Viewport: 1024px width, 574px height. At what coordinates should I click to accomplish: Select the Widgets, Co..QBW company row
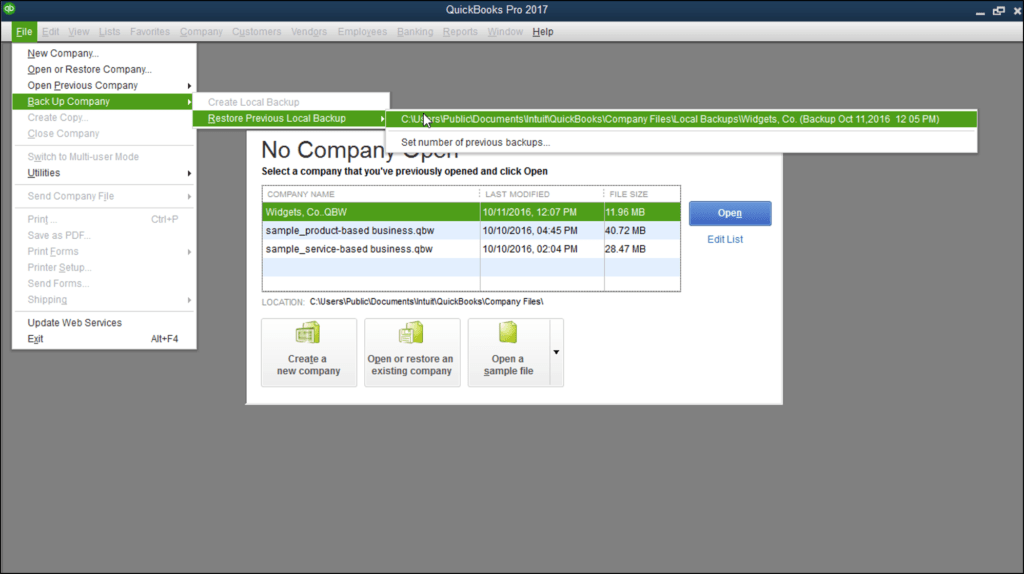[x=471, y=212]
